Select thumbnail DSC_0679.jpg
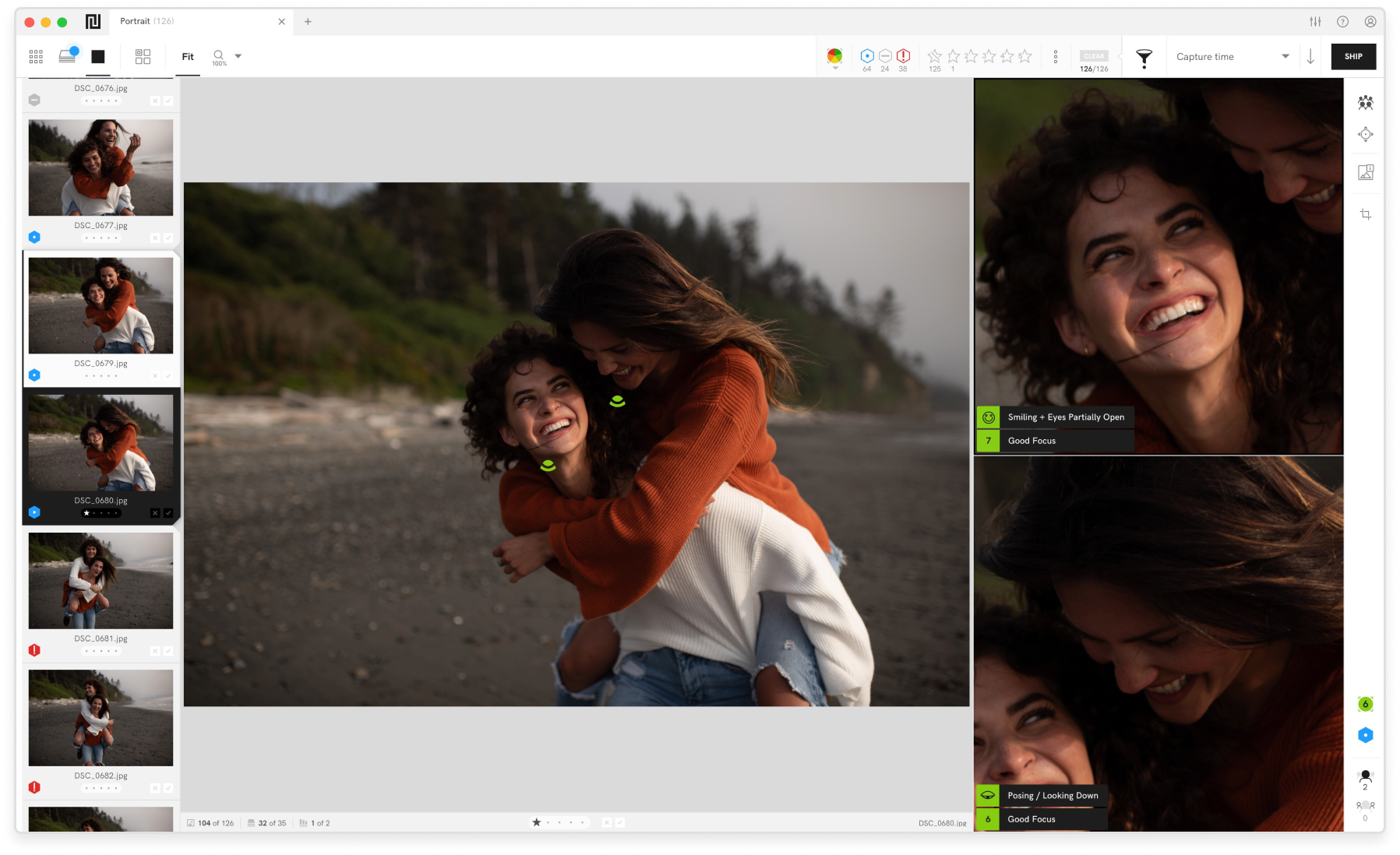The image size is (1400, 855). pos(101,305)
